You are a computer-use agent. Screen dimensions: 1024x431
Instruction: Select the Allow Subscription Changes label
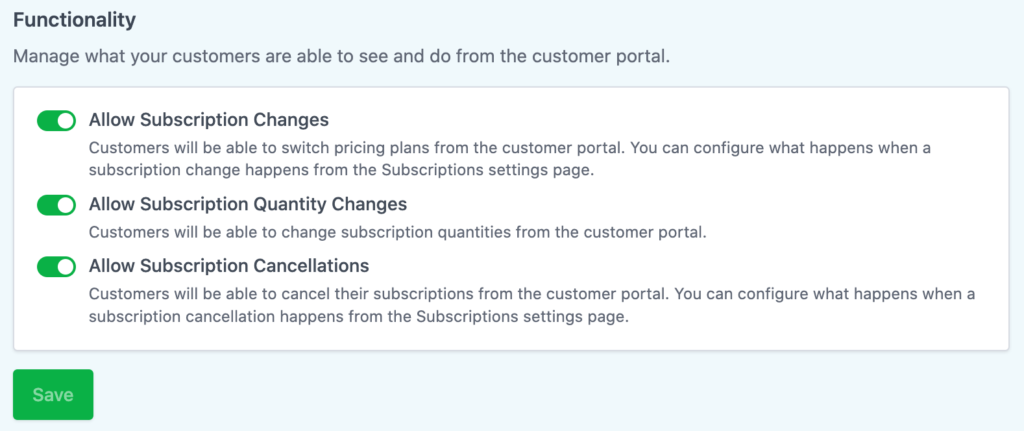pos(208,121)
